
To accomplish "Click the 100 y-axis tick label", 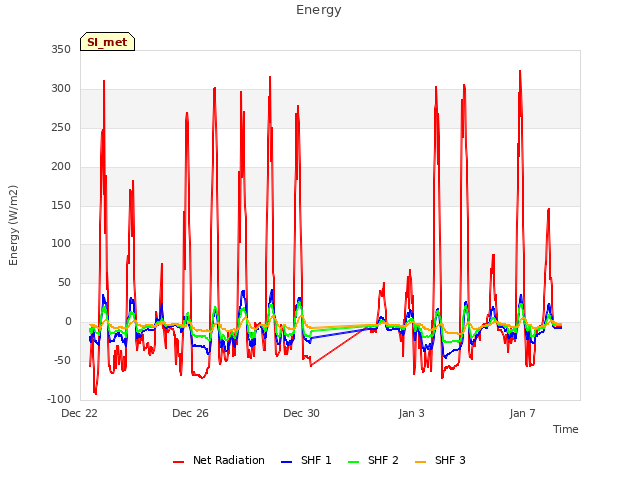I will point(61,244).
